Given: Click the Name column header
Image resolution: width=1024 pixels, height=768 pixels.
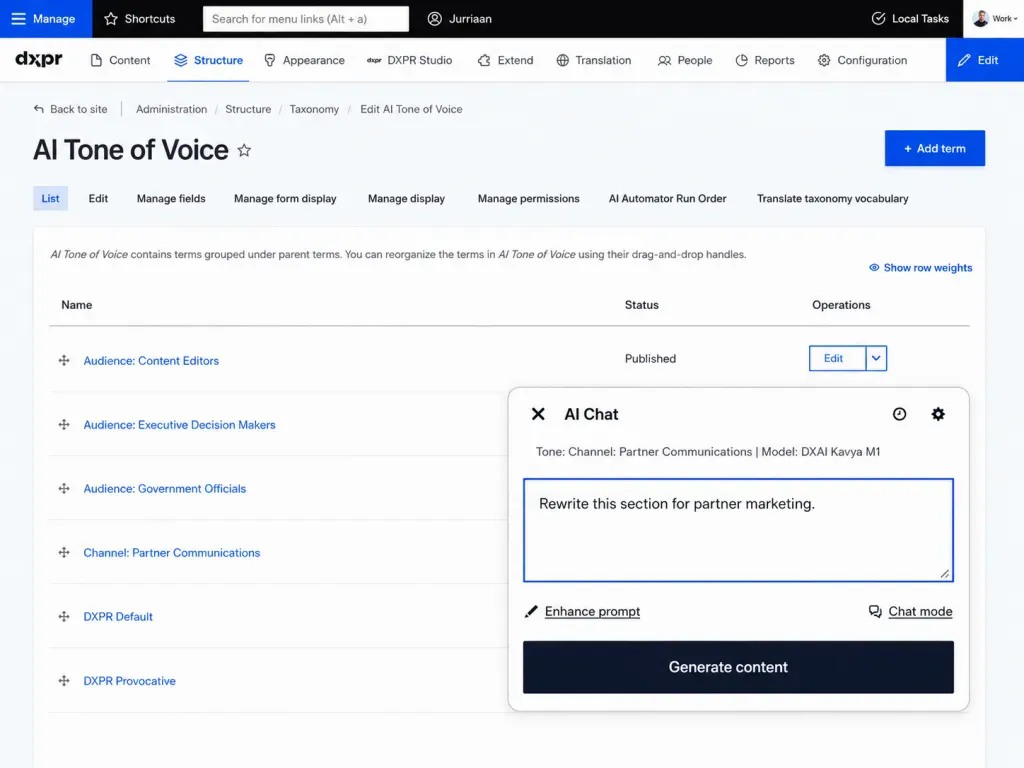Looking at the screenshot, I should pyautogui.click(x=76, y=305).
